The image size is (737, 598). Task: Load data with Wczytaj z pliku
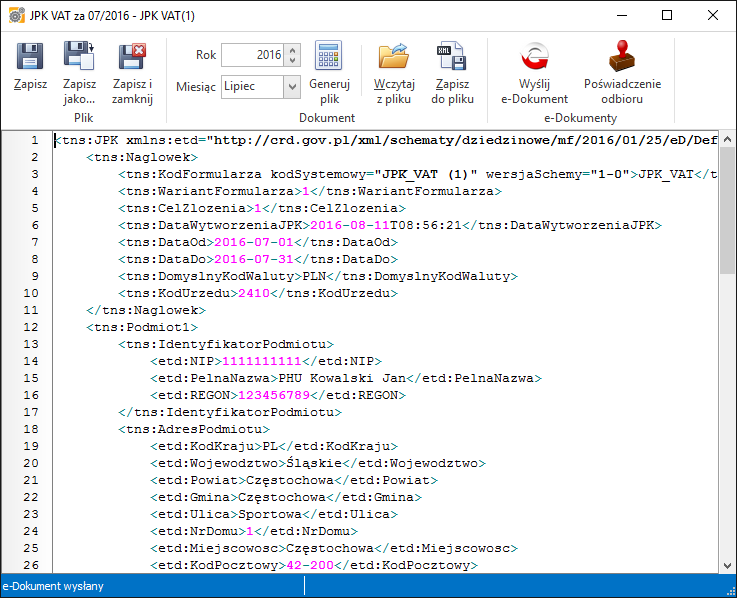pos(394,56)
